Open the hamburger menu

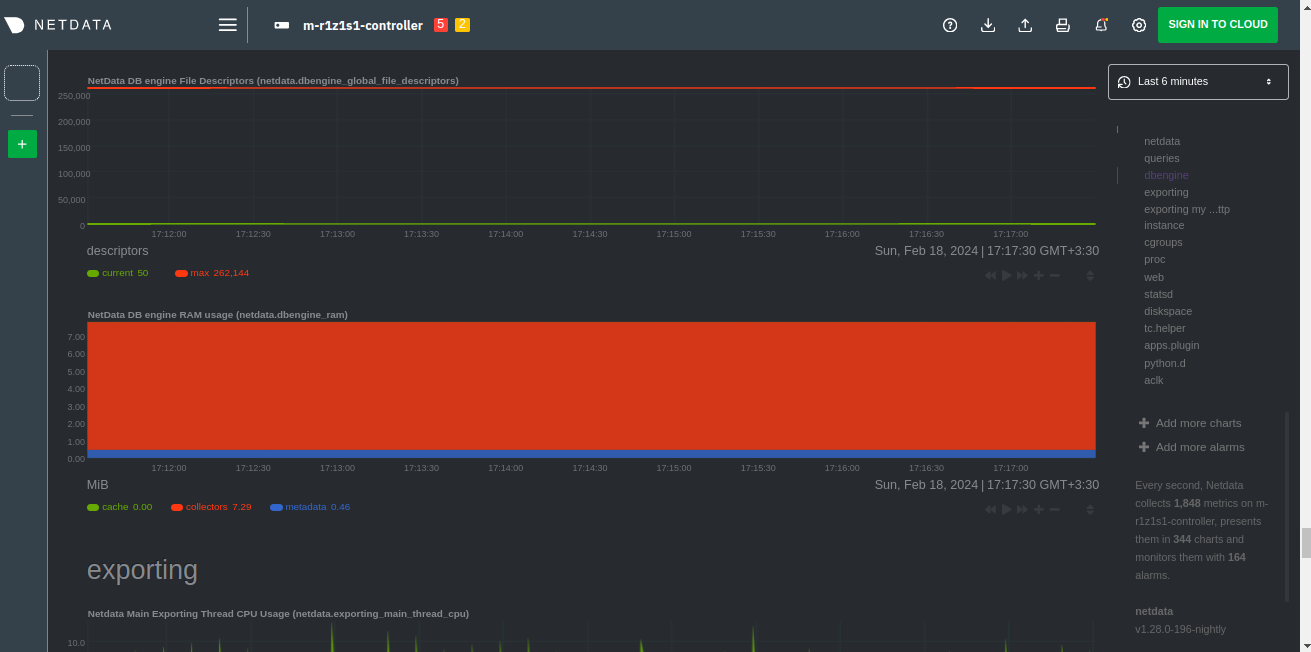[x=228, y=25]
